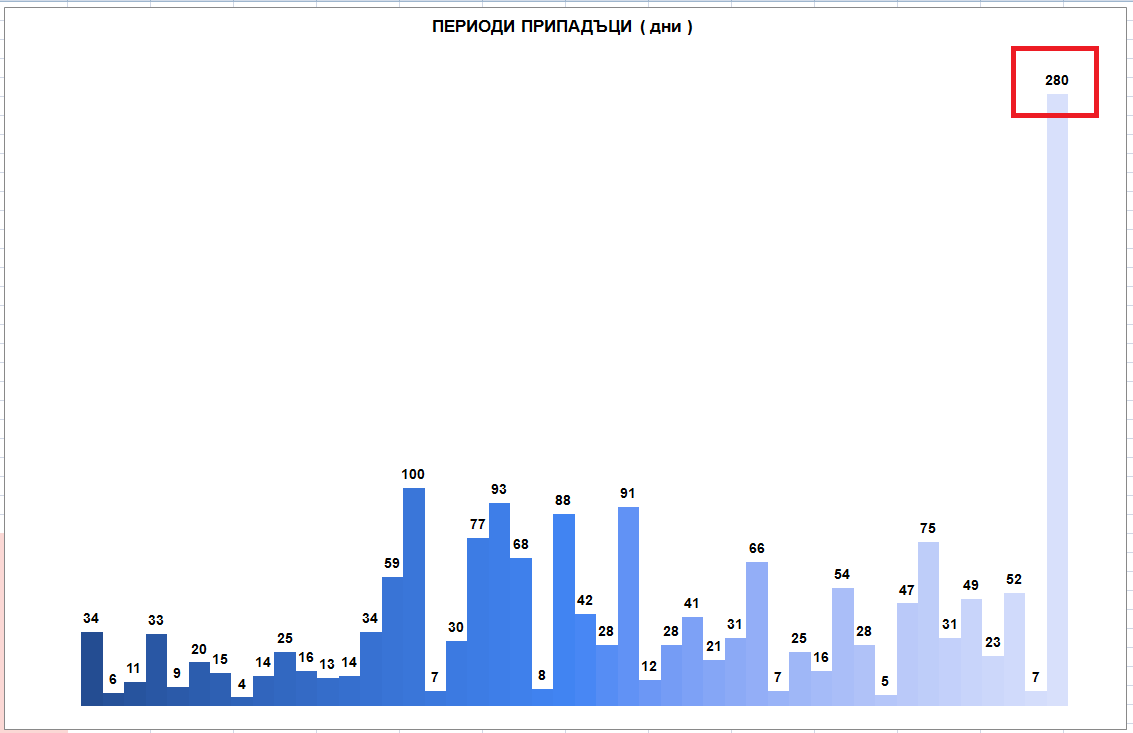Click the data label 5

pyautogui.click(x=885, y=682)
